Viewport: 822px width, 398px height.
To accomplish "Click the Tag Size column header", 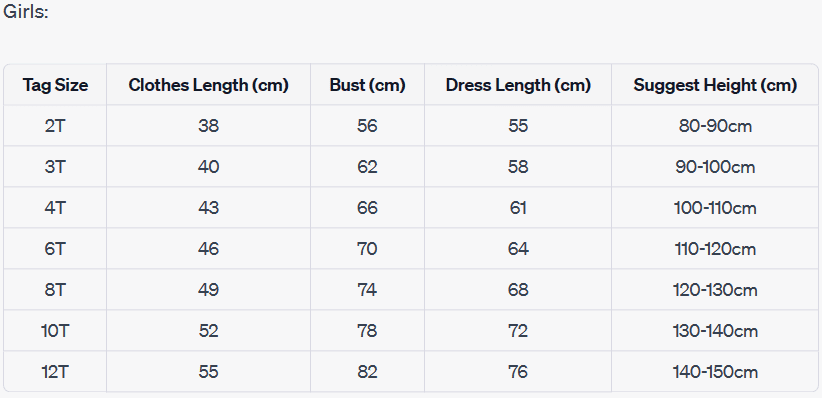I will [55, 85].
